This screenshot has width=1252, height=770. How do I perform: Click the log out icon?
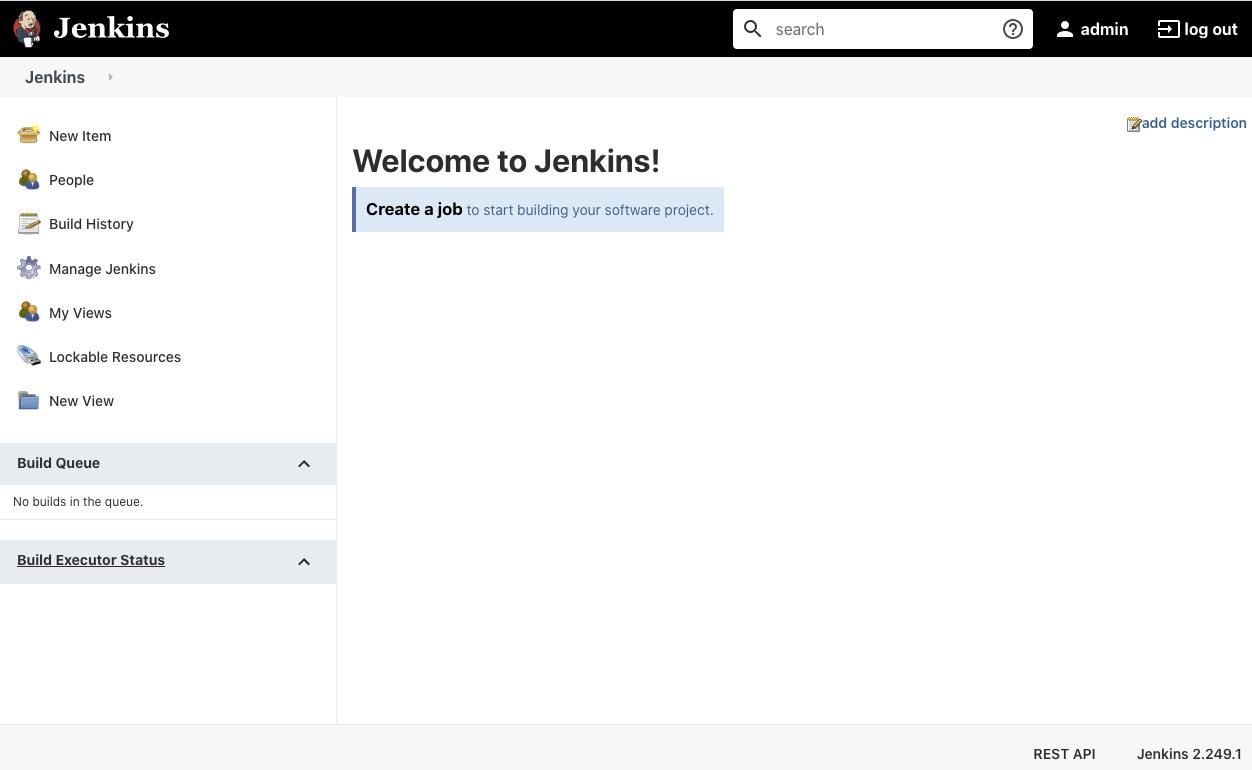[x=1168, y=29]
